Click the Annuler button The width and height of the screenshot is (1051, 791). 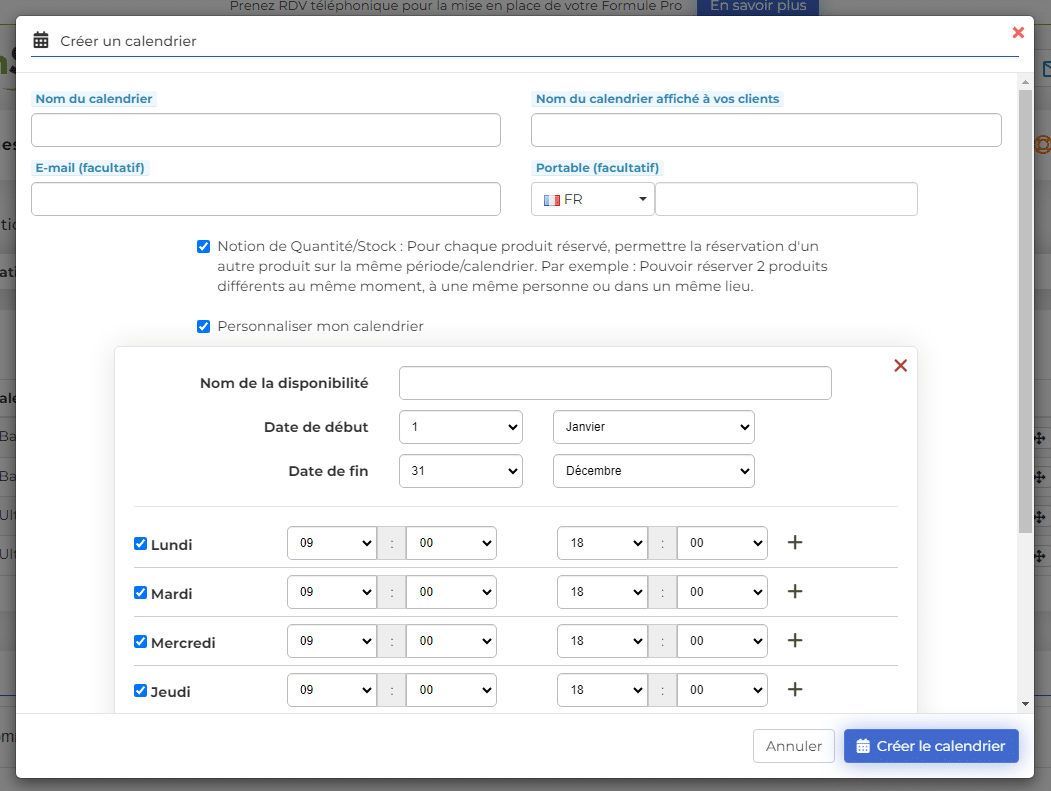pyautogui.click(x=794, y=746)
